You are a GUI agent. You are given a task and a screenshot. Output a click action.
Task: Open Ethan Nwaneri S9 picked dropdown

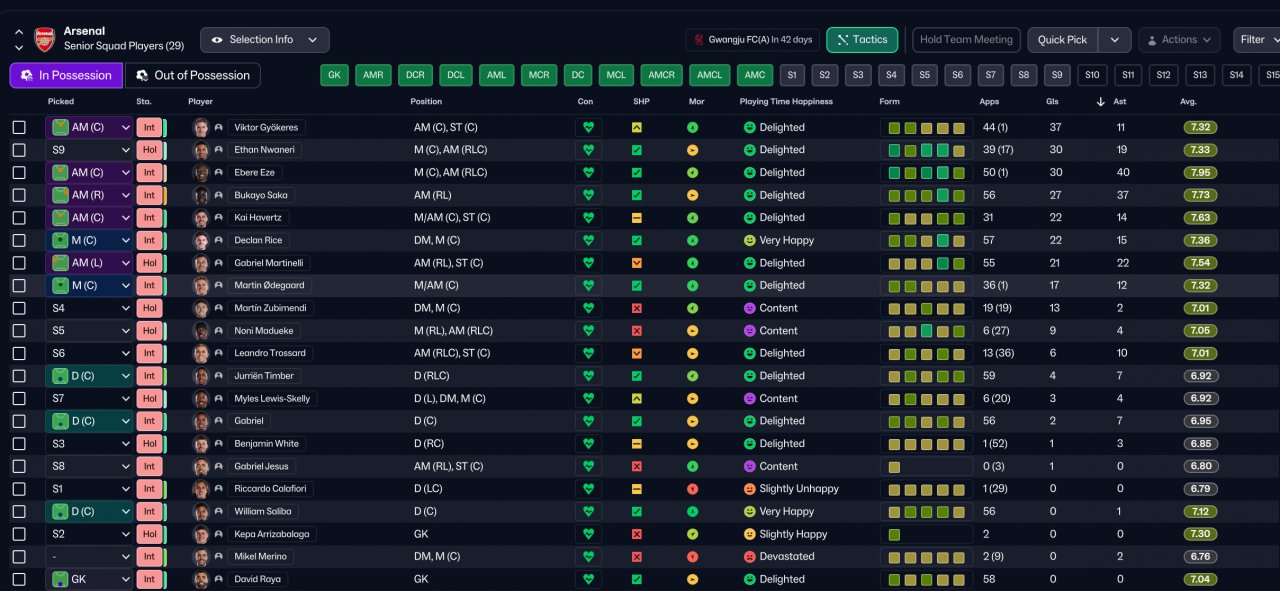[89, 150]
